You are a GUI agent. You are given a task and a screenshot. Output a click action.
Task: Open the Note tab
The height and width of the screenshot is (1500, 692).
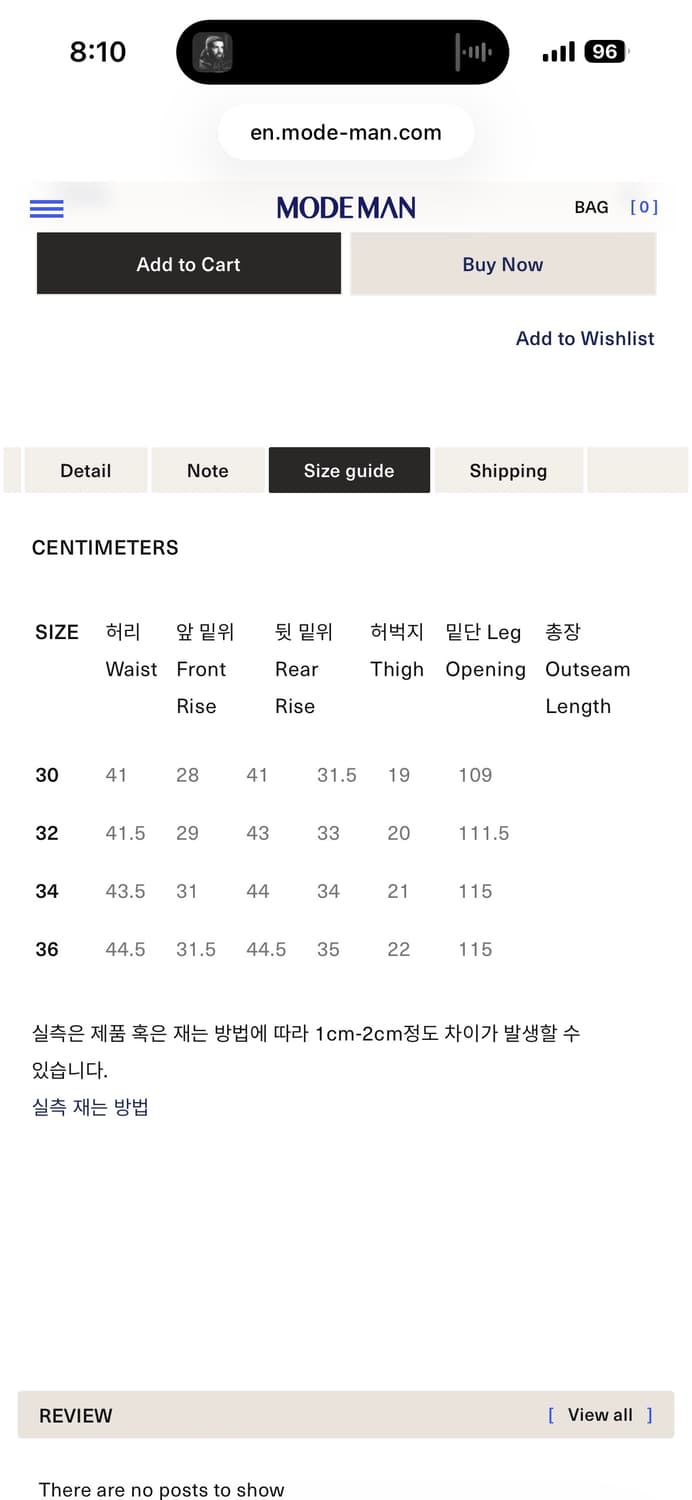click(207, 470)
